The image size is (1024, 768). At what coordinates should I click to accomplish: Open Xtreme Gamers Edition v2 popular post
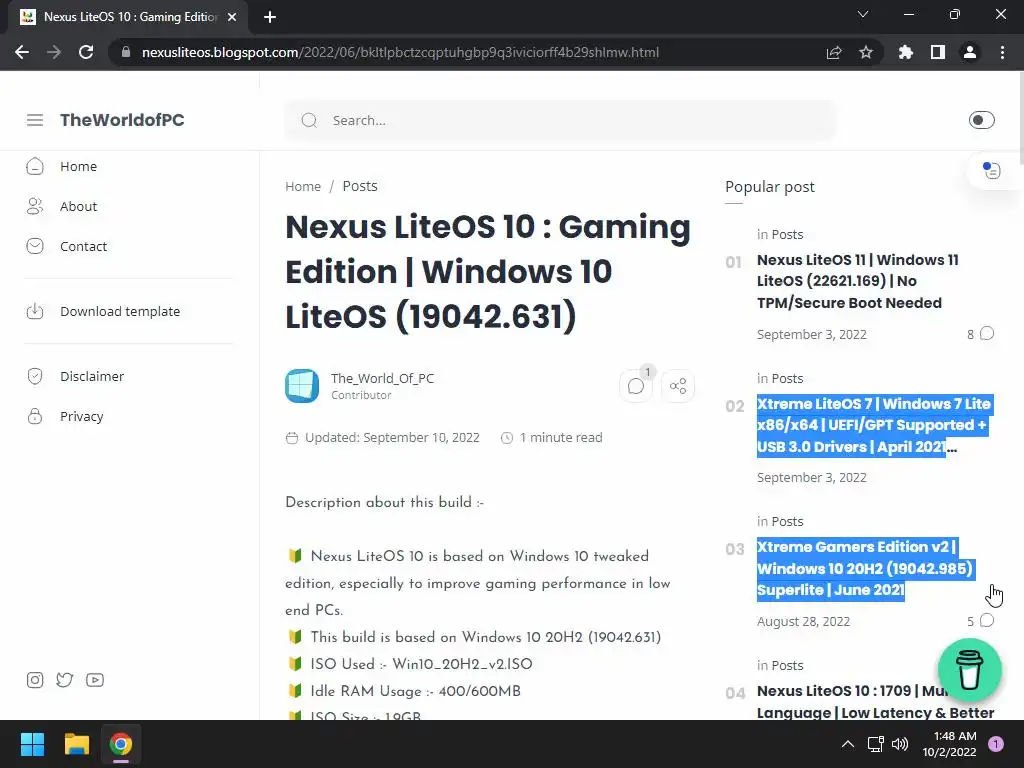coord(865,568)
